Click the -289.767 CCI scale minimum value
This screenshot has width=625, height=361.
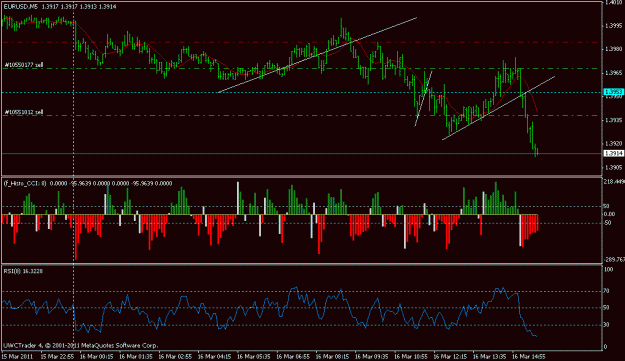click(x=614, y=259)
